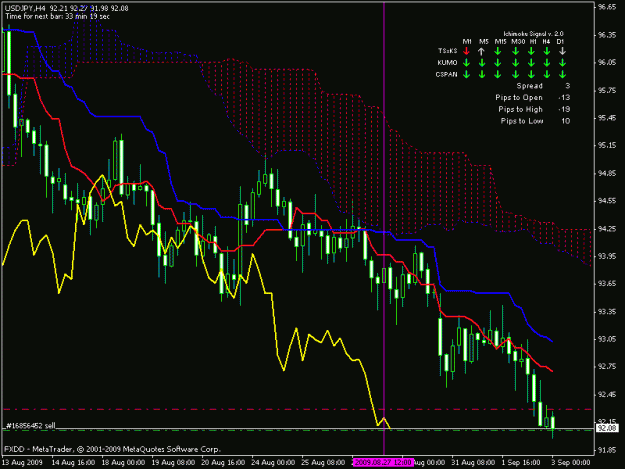This screenshot has height=469, width=625.
Task: Click the TSxKS green arrow under H1
Action: click(531, 51)
